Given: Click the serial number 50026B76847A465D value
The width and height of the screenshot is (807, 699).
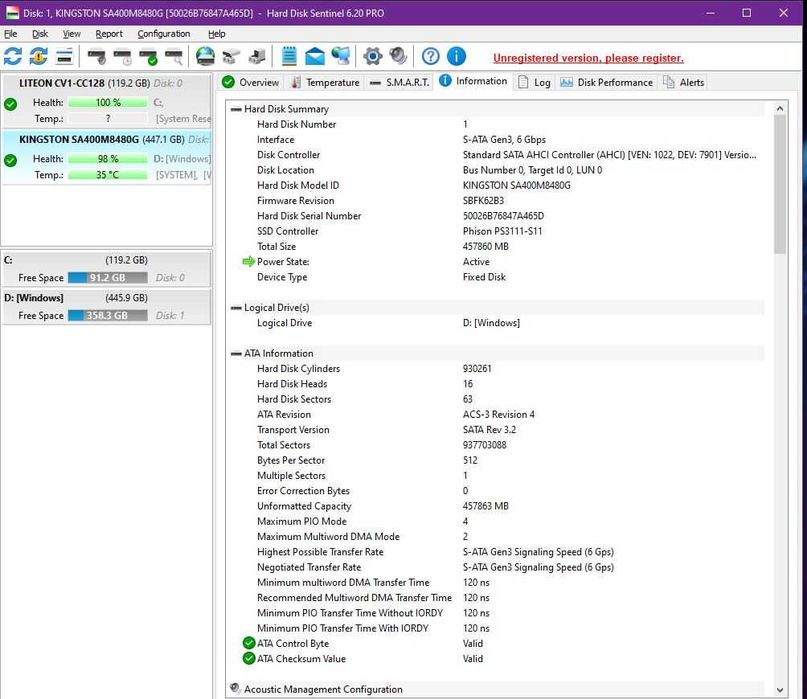Looking at the screenshot, I should pyautogui.click(x=503, y=216).
